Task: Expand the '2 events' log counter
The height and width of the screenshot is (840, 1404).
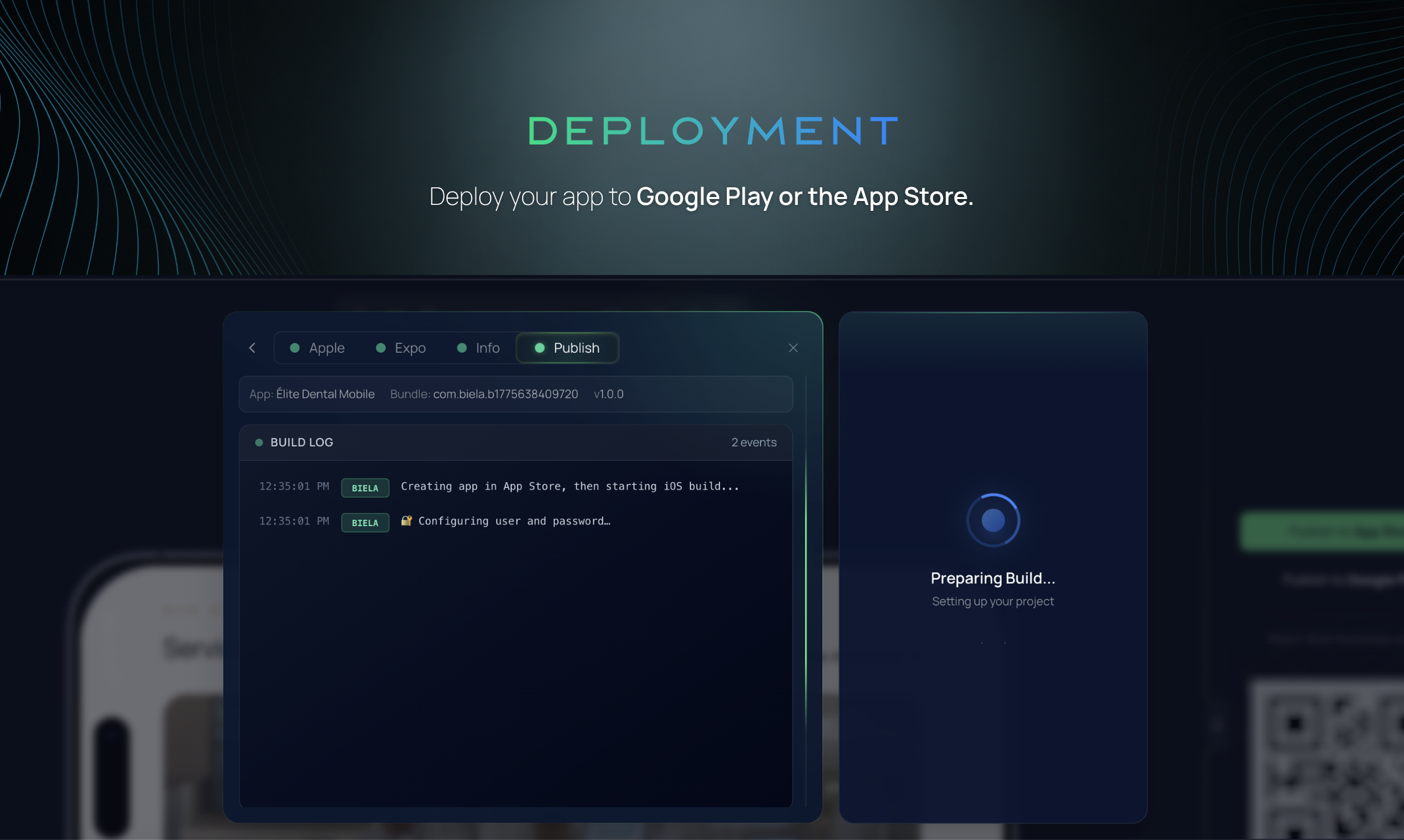Action: pos(753,442)
